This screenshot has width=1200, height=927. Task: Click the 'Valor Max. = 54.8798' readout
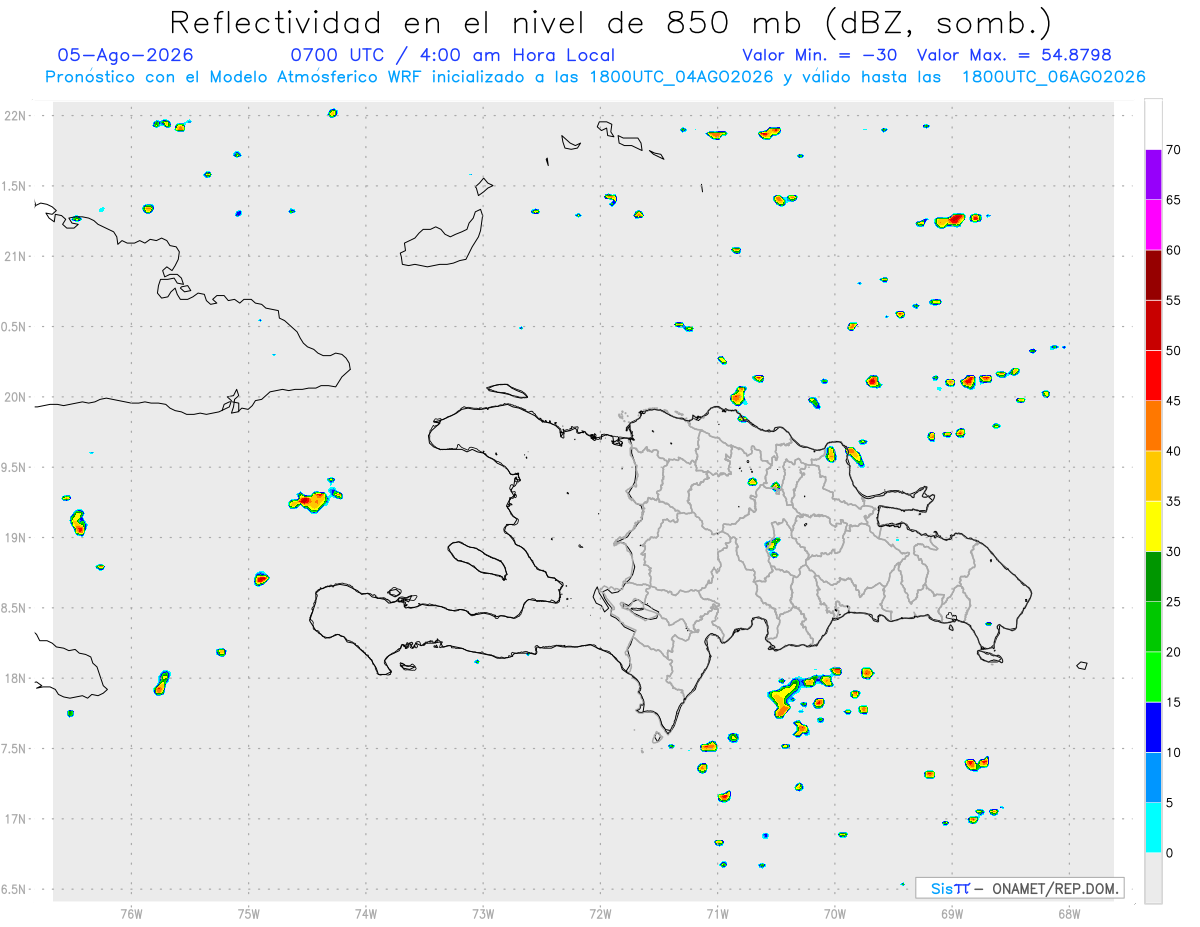[x=1014, y=55]
